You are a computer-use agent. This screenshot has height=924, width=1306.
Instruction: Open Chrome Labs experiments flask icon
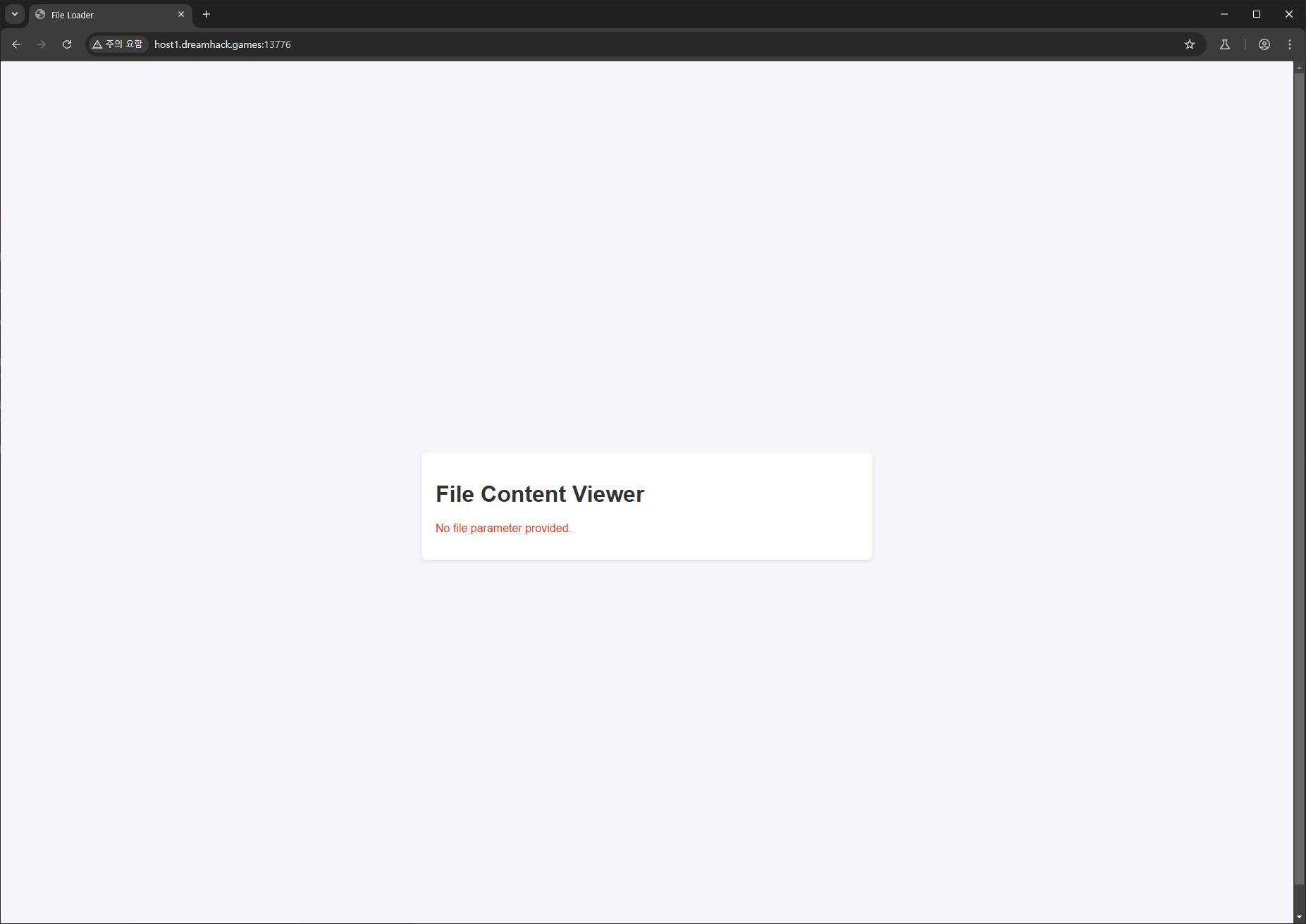[1225, 44]
